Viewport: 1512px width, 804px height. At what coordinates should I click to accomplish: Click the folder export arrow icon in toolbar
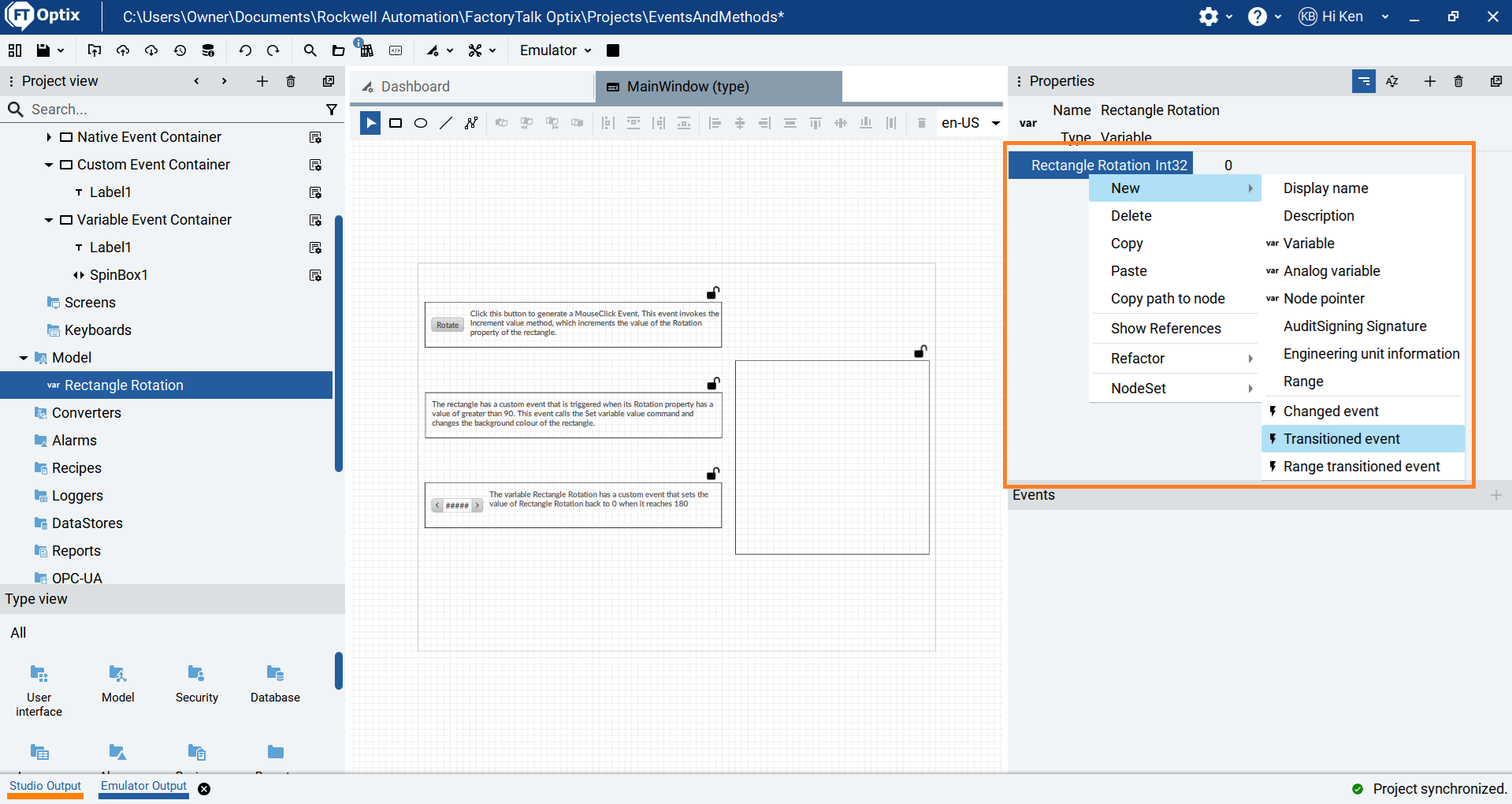[95, 50]
